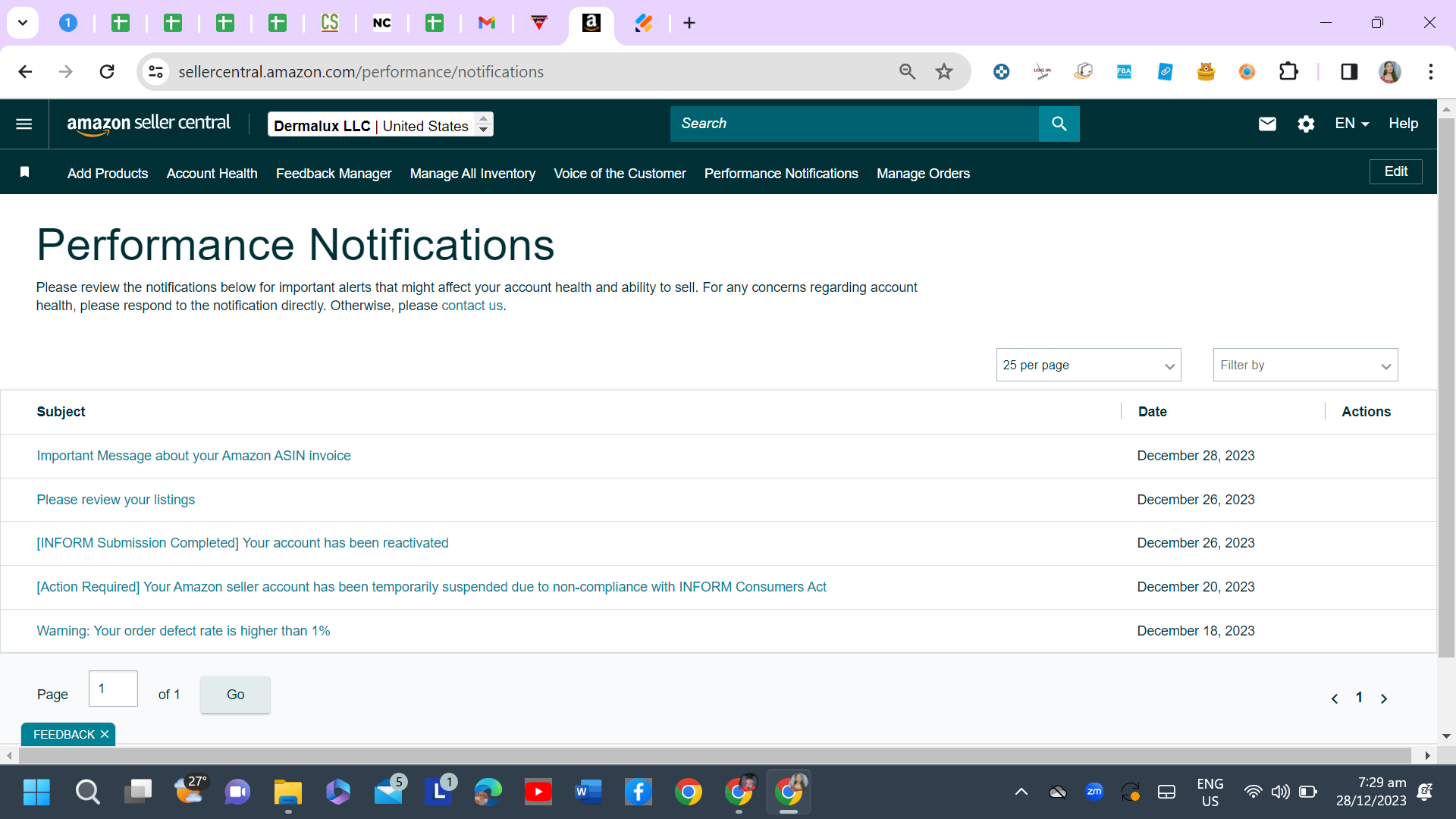Open the browser zoom magnifier icon
This screenshot has height=819, width=1456.
pos(908,71)
